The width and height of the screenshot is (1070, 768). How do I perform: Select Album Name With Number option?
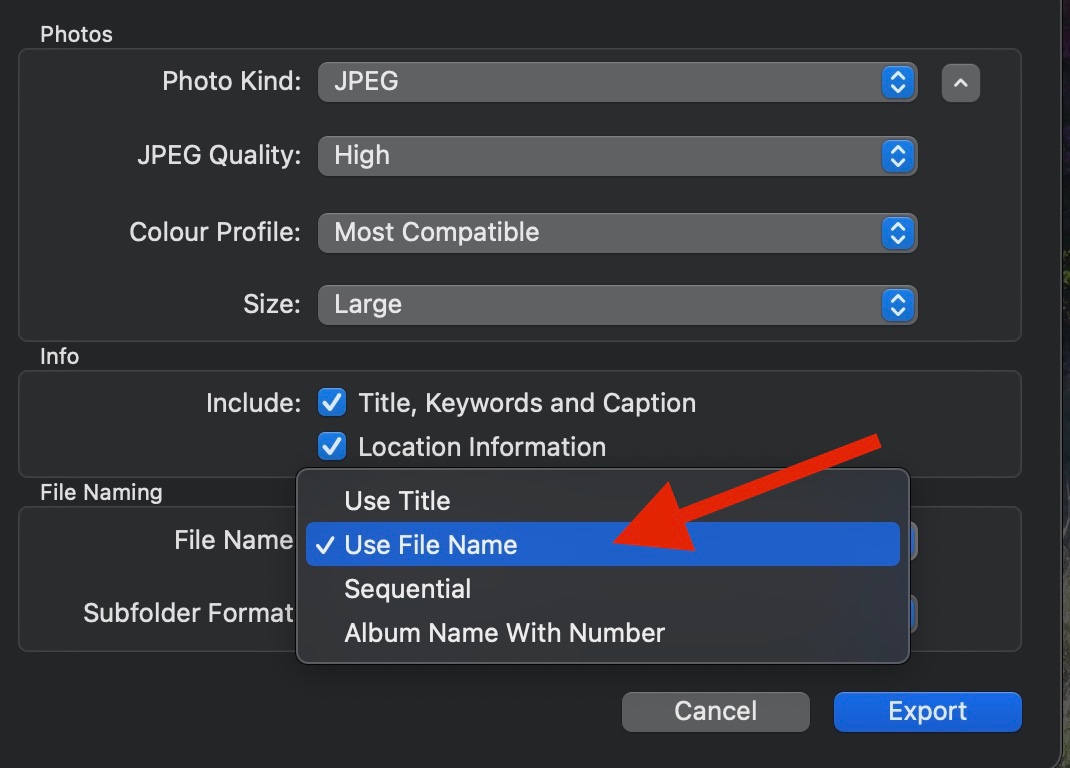tap(504, 633)
